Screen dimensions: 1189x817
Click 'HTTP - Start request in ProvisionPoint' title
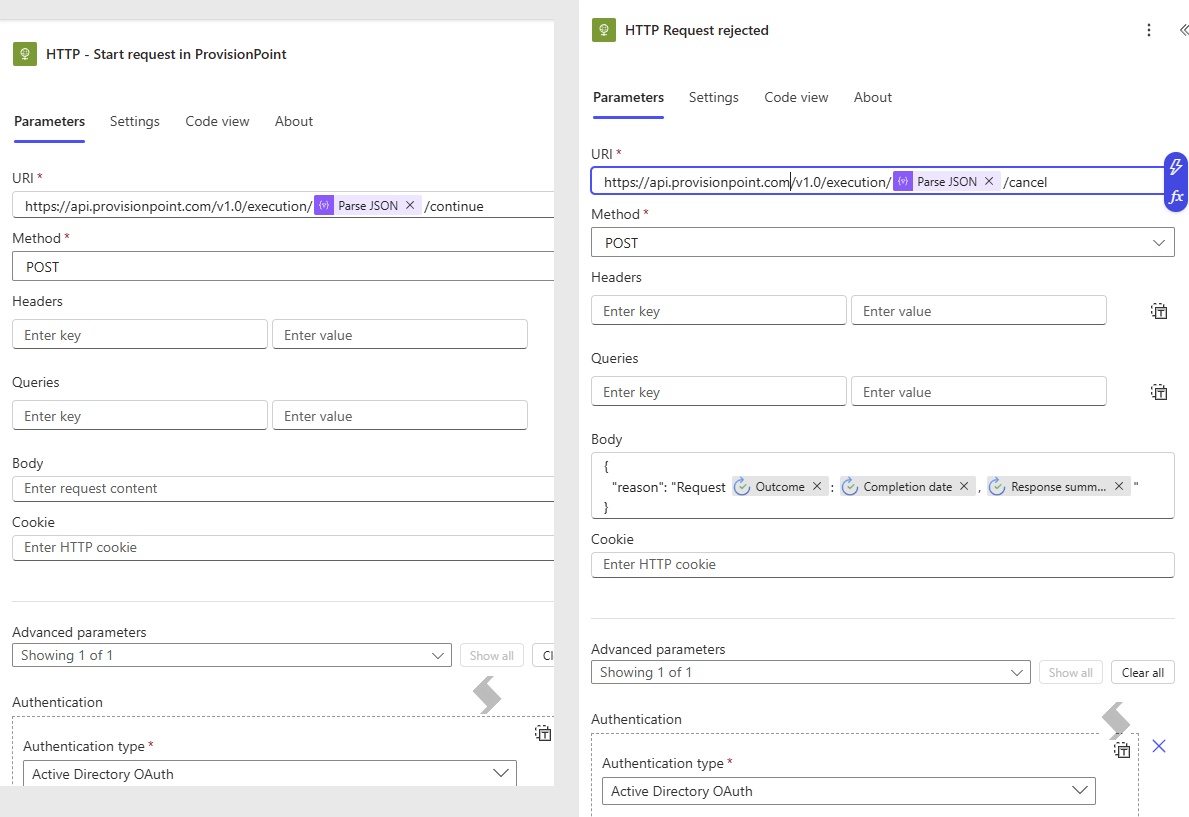point(166,54)
